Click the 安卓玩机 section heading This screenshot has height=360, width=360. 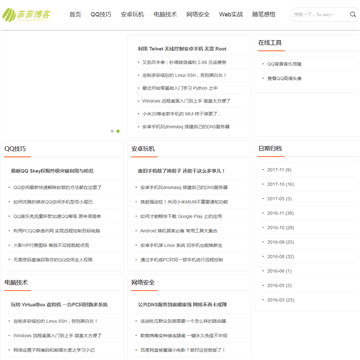tap(143, 149)
